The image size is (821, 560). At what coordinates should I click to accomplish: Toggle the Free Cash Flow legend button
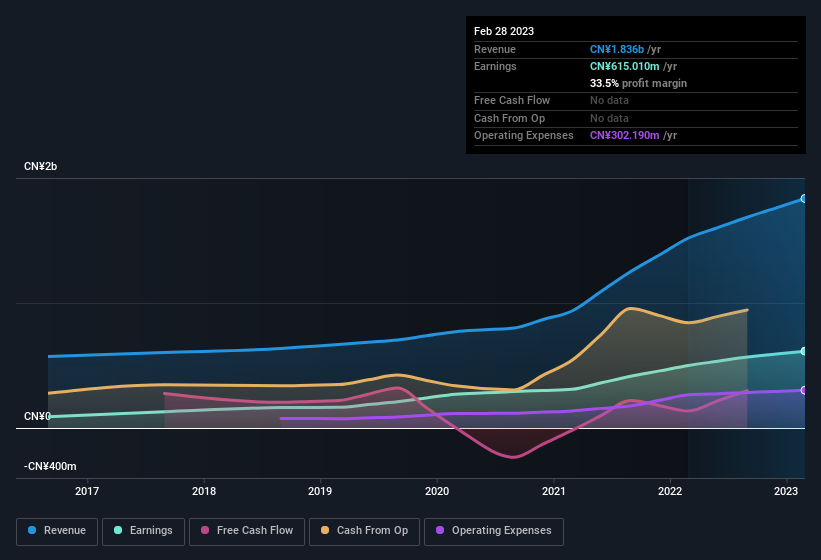(x=247, y=531)
